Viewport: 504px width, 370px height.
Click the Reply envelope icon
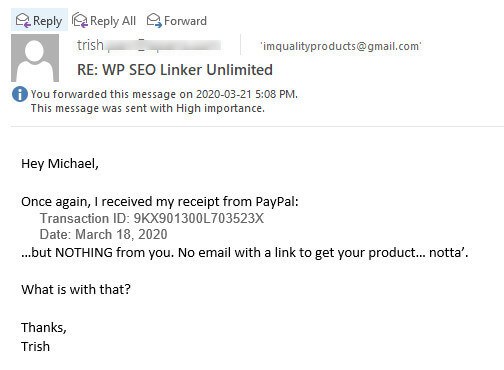tap(23, 20)
